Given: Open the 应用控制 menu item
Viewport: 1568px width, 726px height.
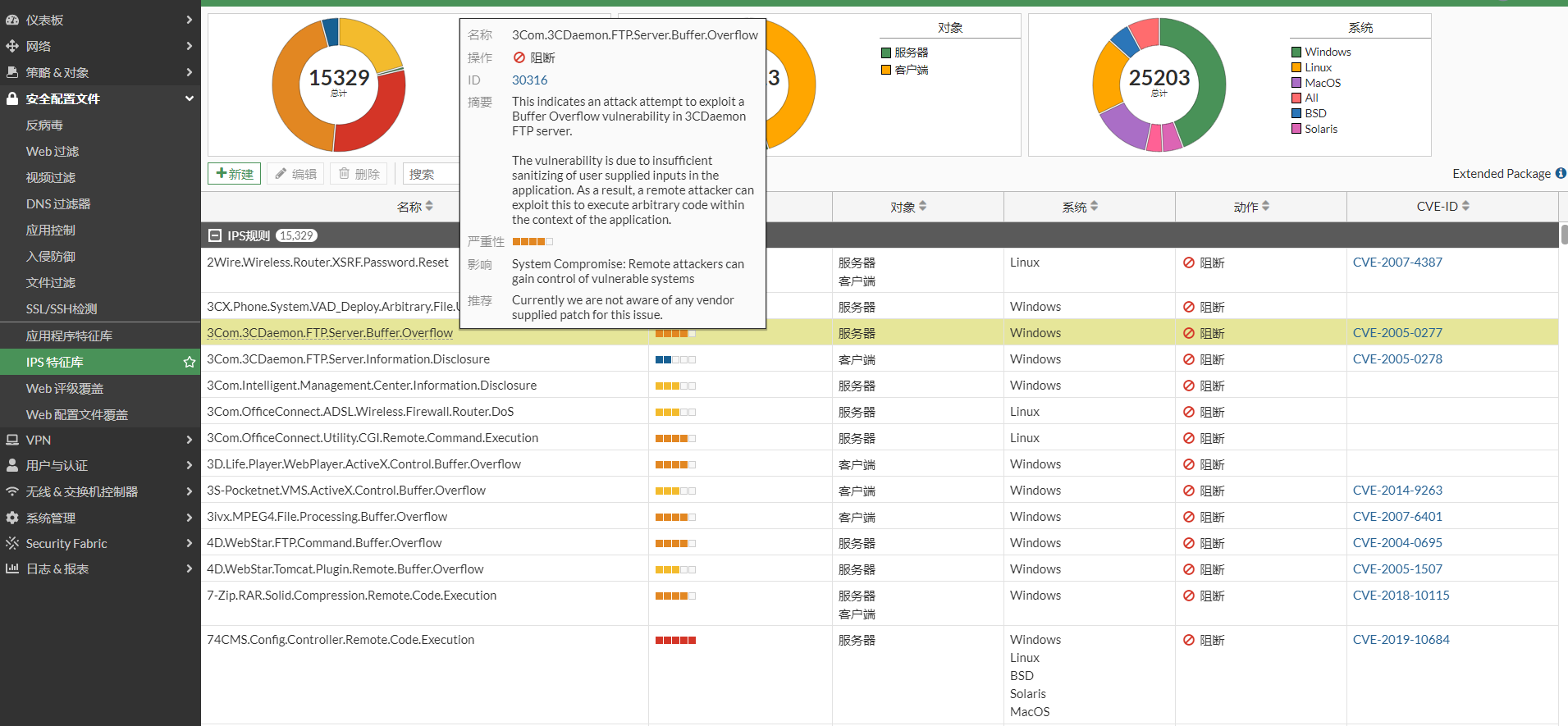Looking at the screenshot, I should tap(50, 230).
